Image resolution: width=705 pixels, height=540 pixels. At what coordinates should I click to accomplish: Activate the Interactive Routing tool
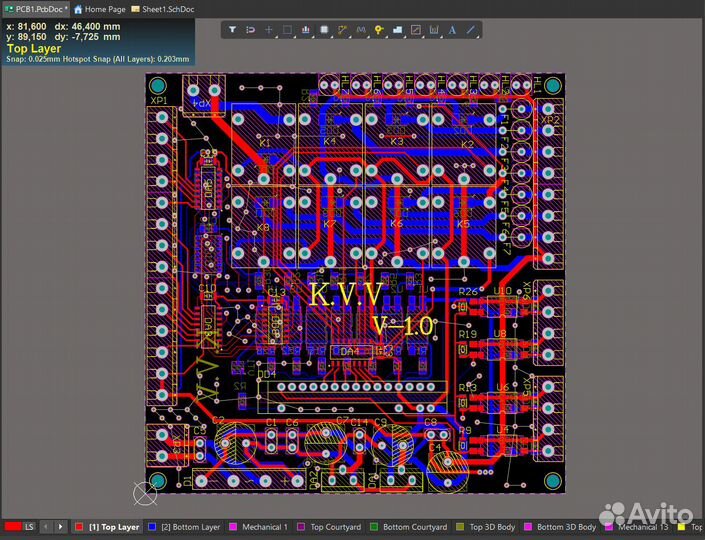tap(343, 30)
